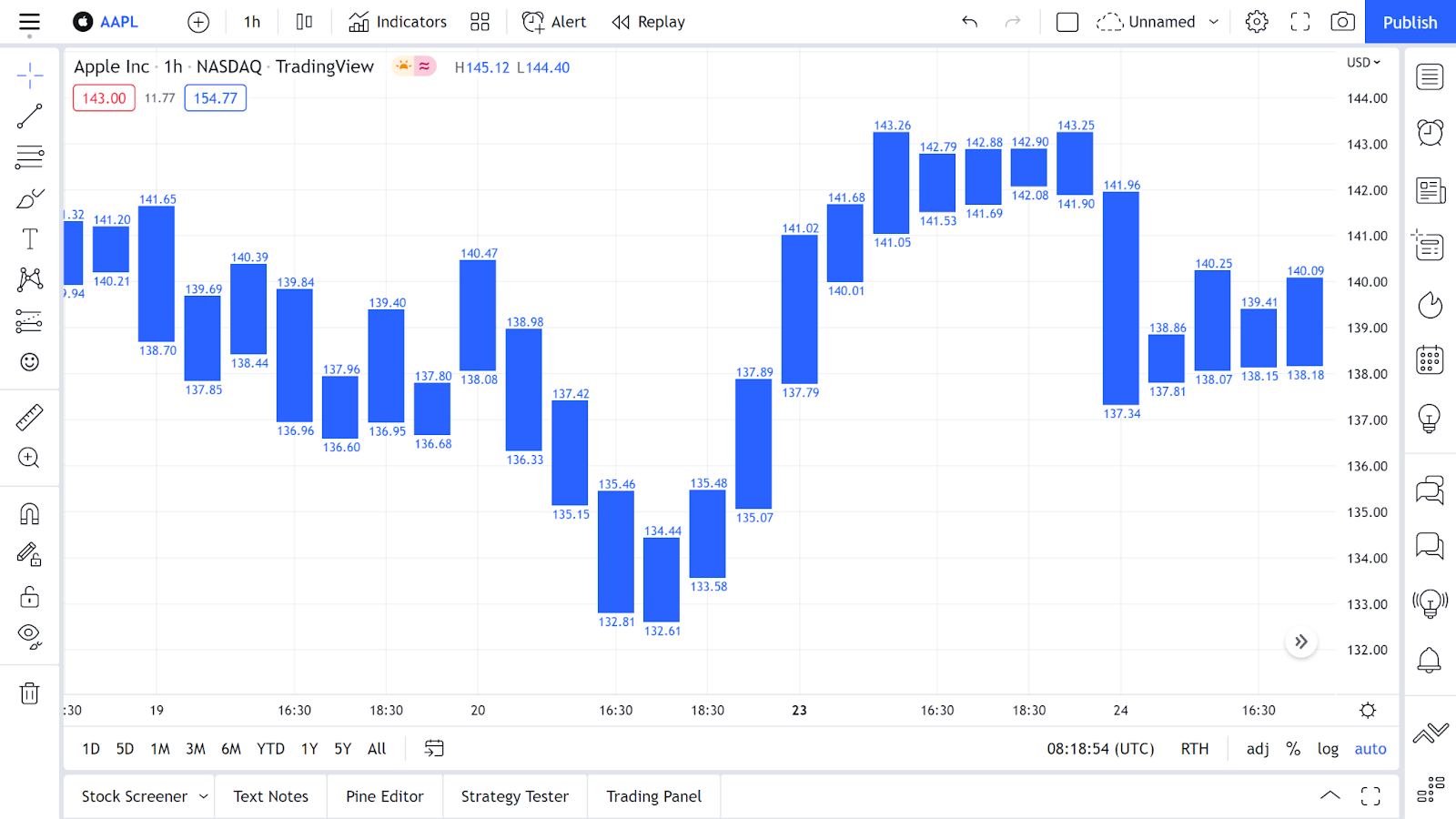Screen dimensions: 1456x819
Task: Open the Strategy Tester tab
Action: click(515, 796)
